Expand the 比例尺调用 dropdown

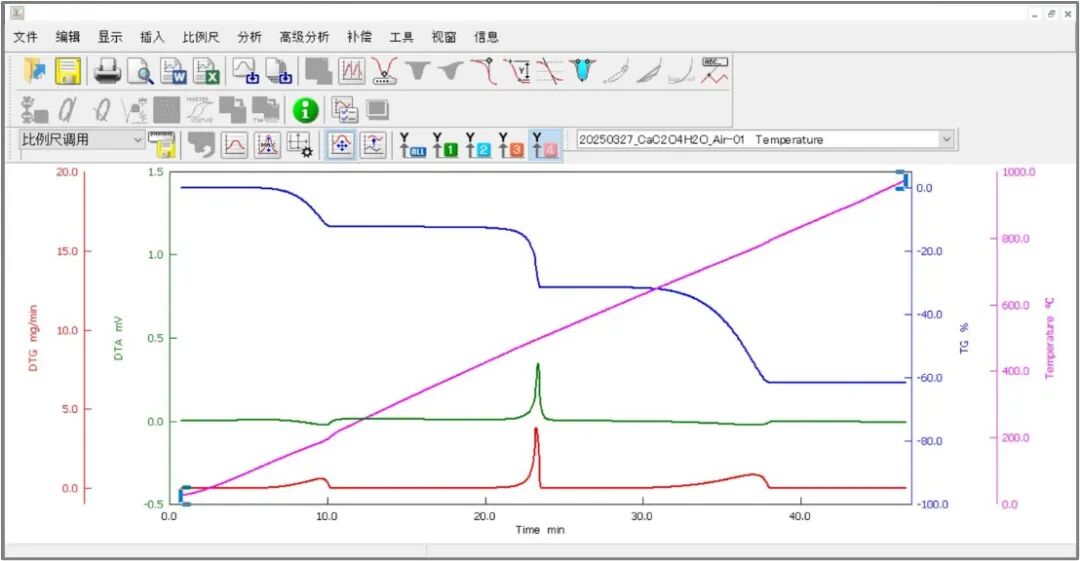coord(138,140)
